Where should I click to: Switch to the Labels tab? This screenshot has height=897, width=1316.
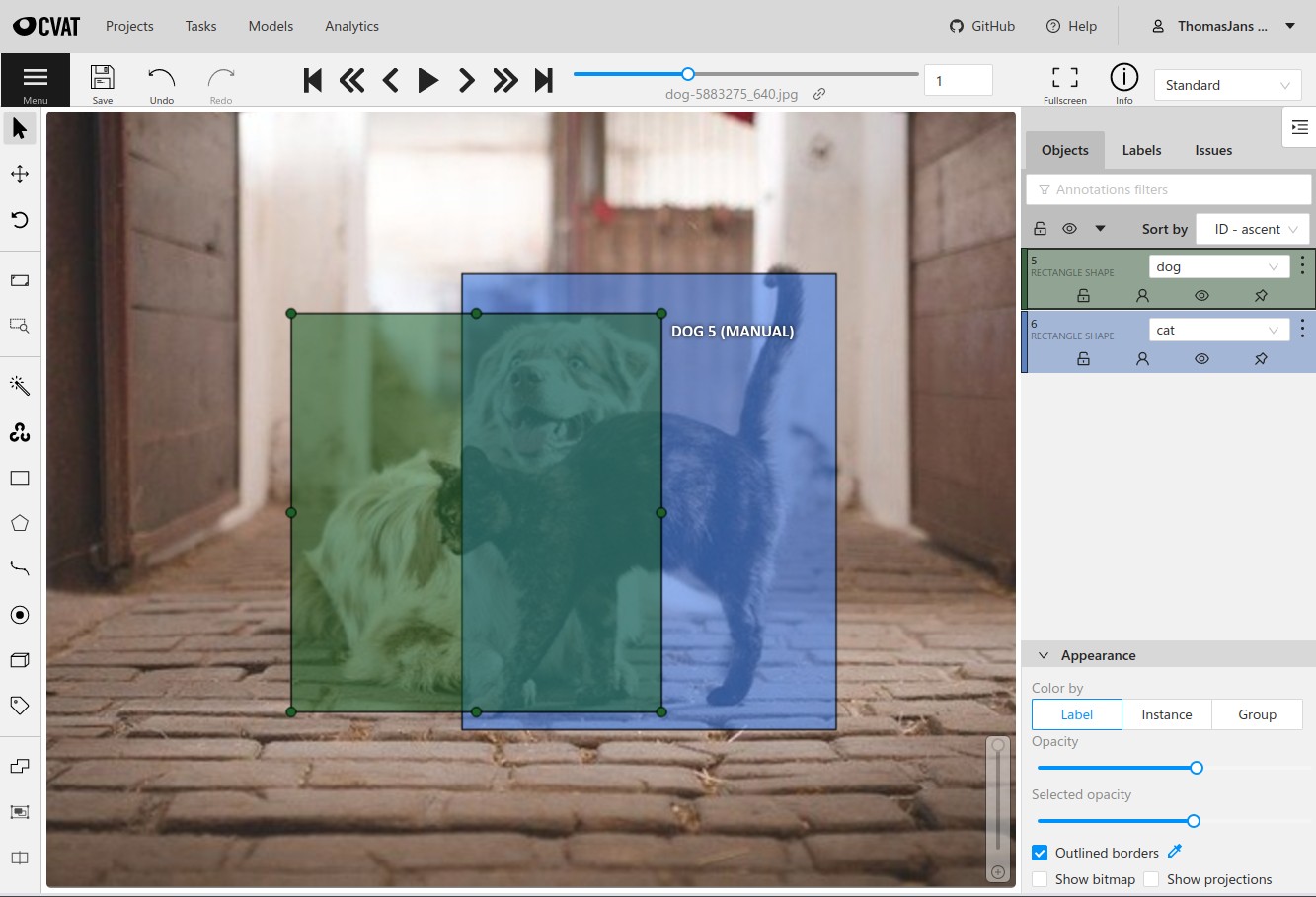(1140, 150)
